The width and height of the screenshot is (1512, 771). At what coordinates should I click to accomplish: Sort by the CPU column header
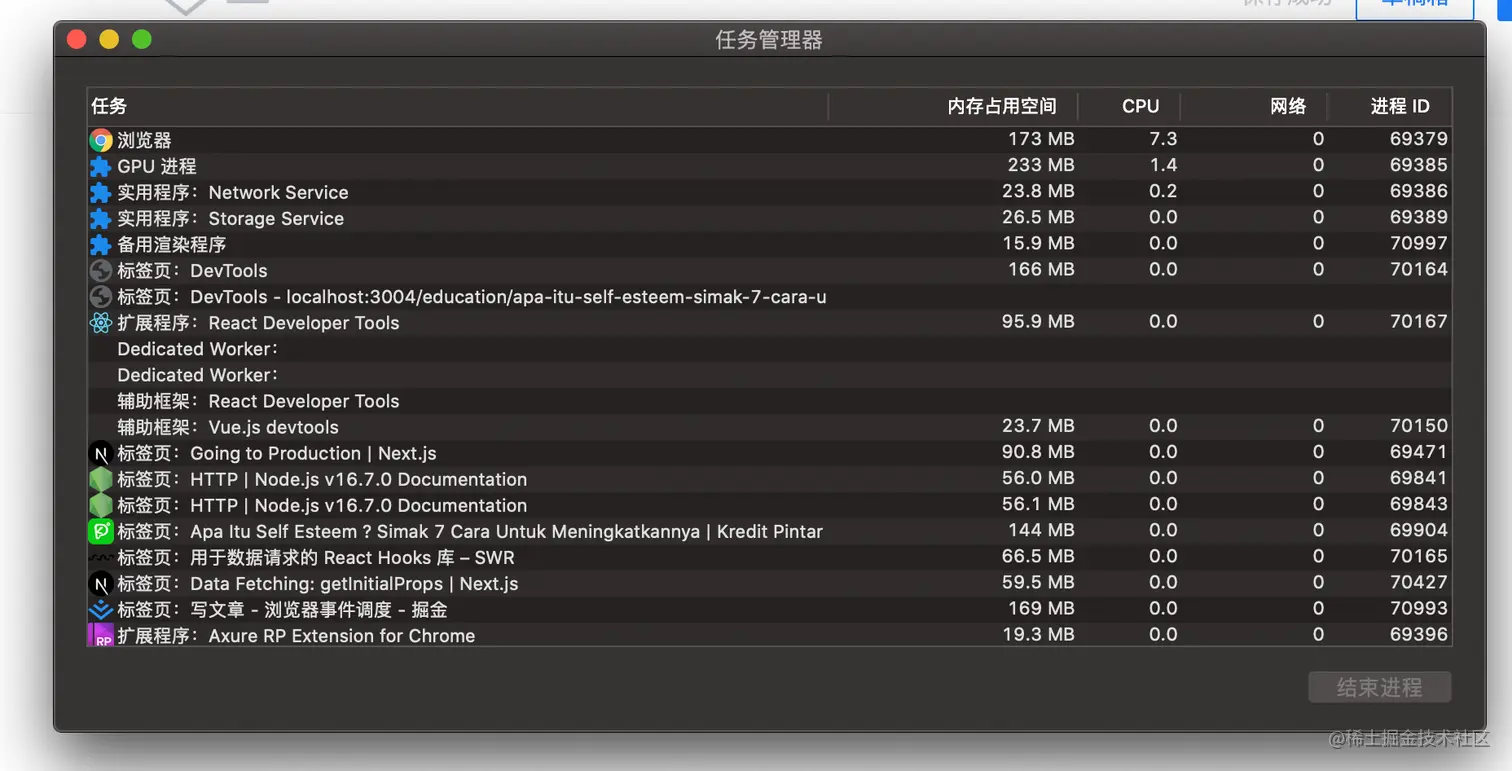[1131, 106]
